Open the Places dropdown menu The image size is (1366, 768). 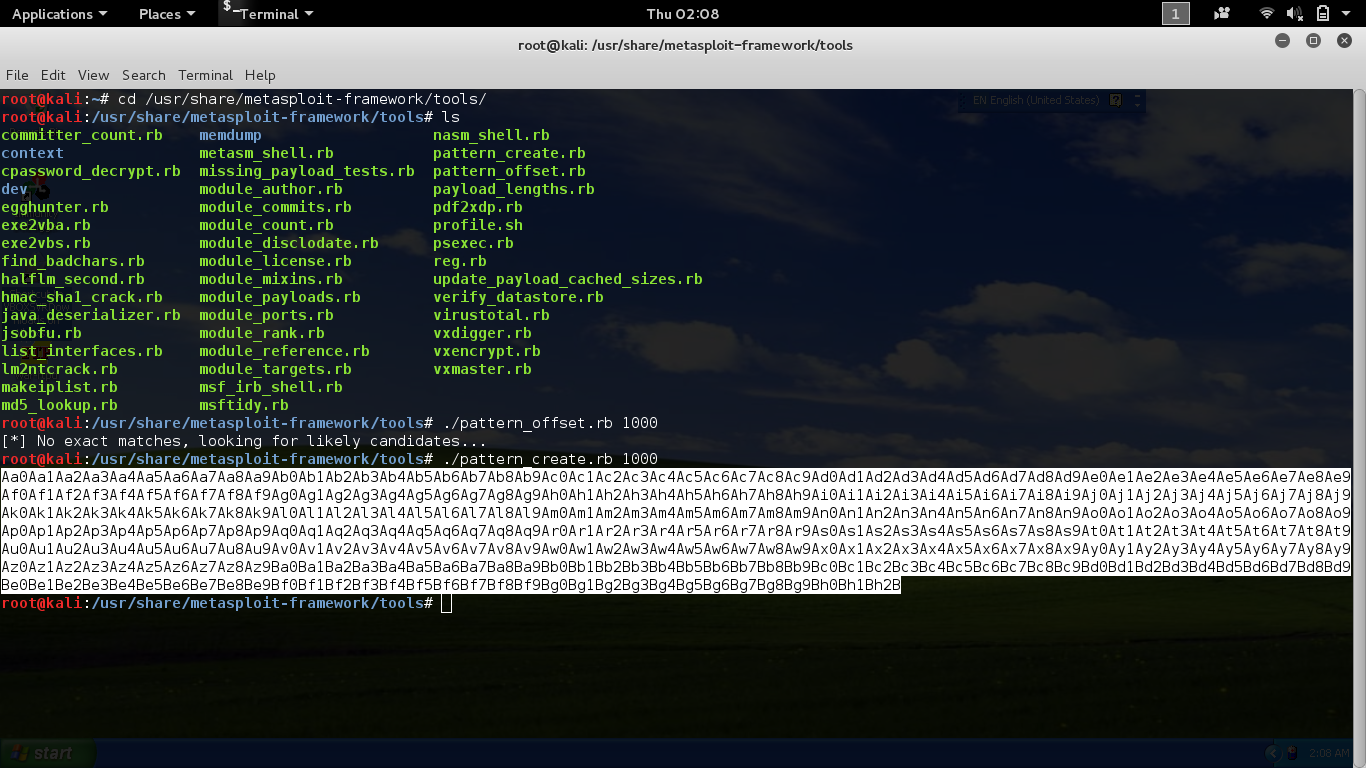click(166, 14)
